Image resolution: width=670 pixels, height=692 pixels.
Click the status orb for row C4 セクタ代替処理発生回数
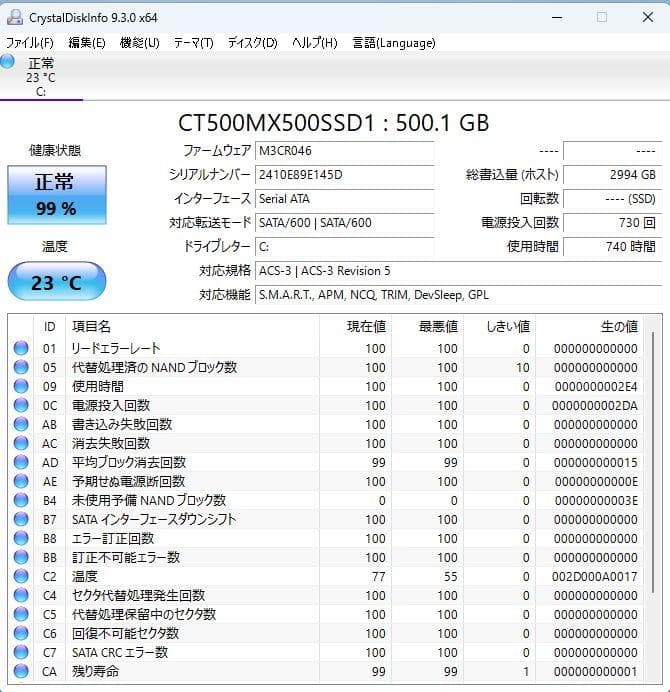tap(21, 595)
